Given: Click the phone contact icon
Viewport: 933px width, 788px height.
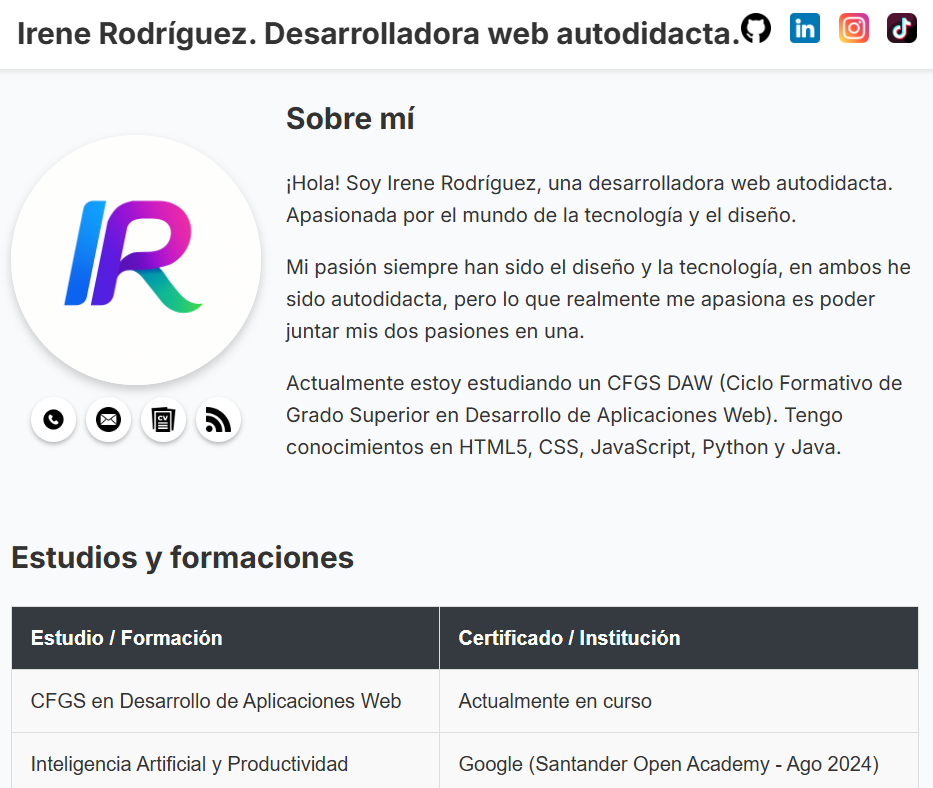Looking at the screenshot, I should pos(53,420).
